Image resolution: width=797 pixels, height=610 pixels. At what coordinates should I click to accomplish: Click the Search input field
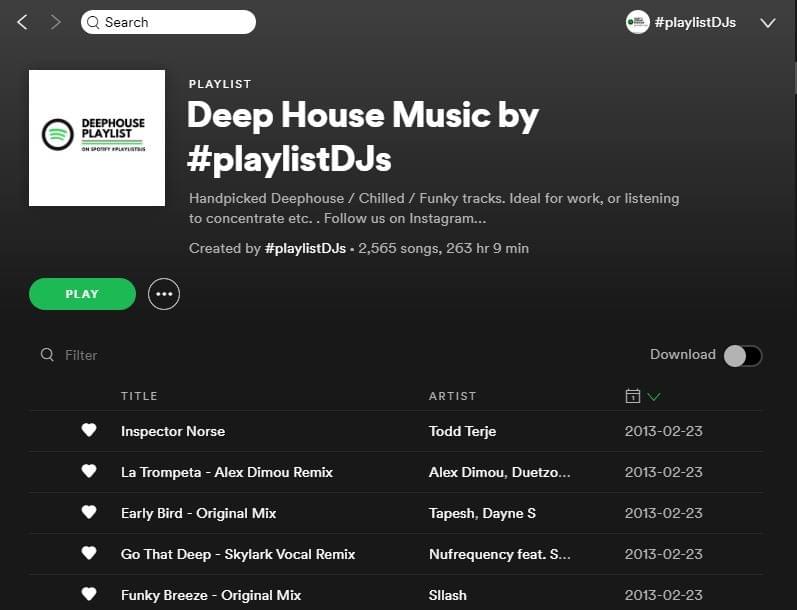(x=168, y=22)
